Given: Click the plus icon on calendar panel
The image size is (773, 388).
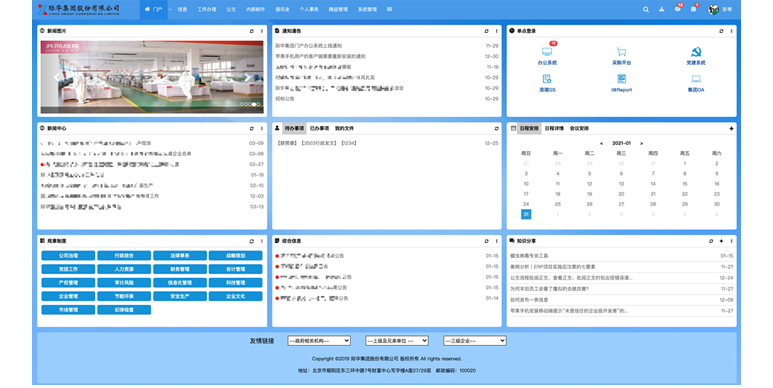Looking at the screenshot, I should (x=731, y=128).
